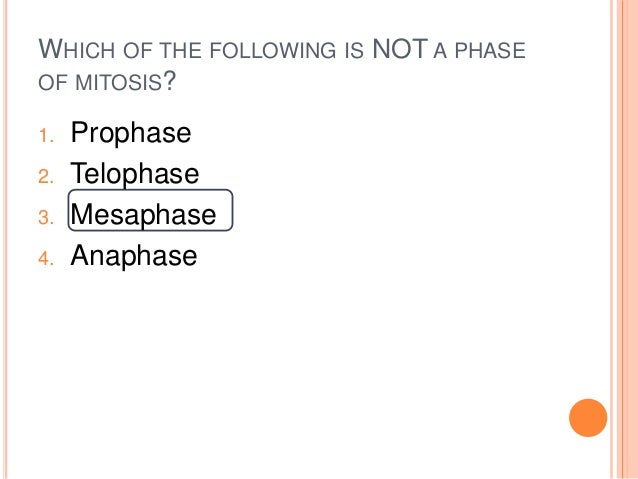This screenshot has height=479, width=638.
Task: Select the Prophase answer option
Action: pos(131,133)
